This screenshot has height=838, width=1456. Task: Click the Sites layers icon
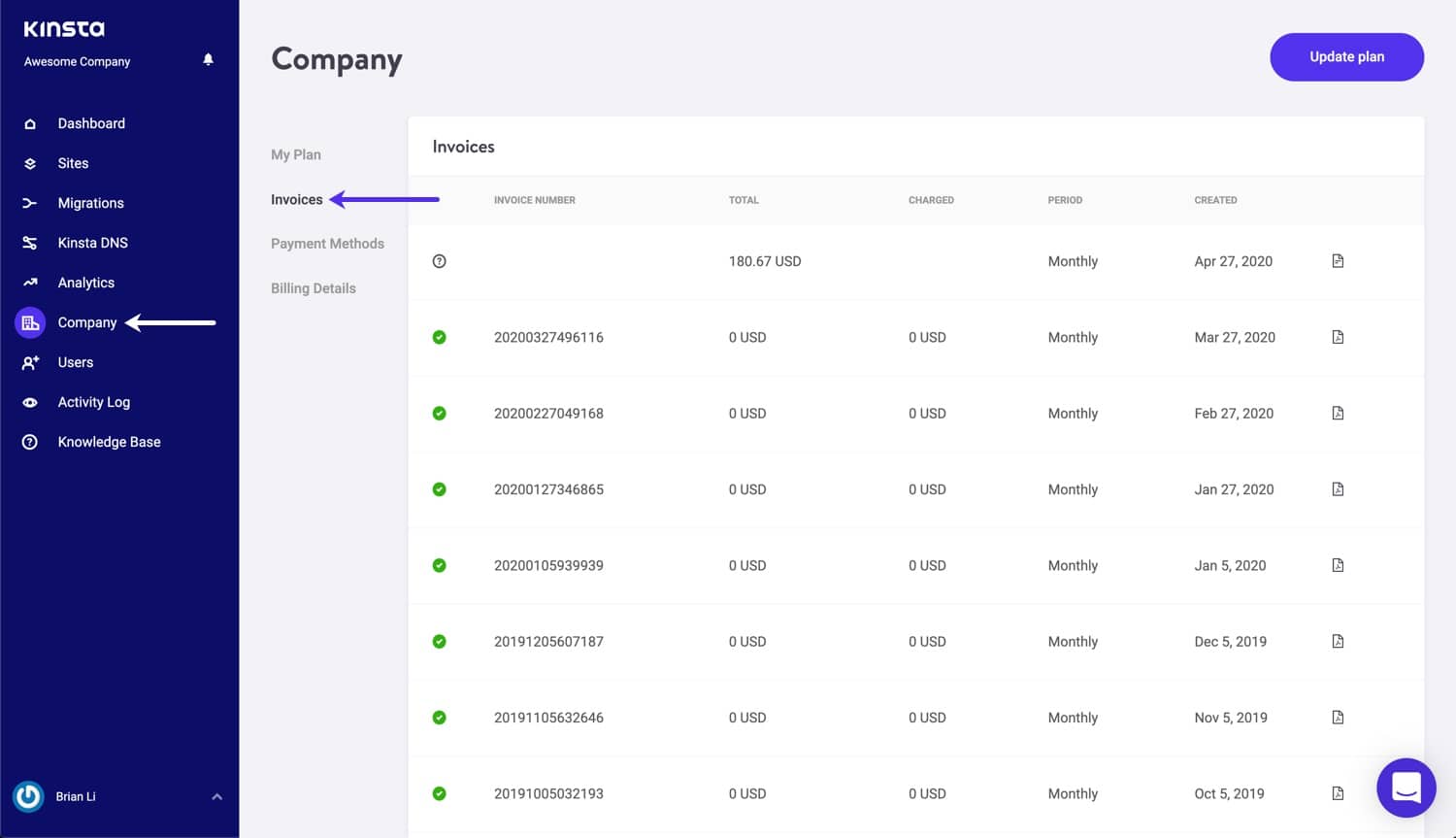(30, 164)
